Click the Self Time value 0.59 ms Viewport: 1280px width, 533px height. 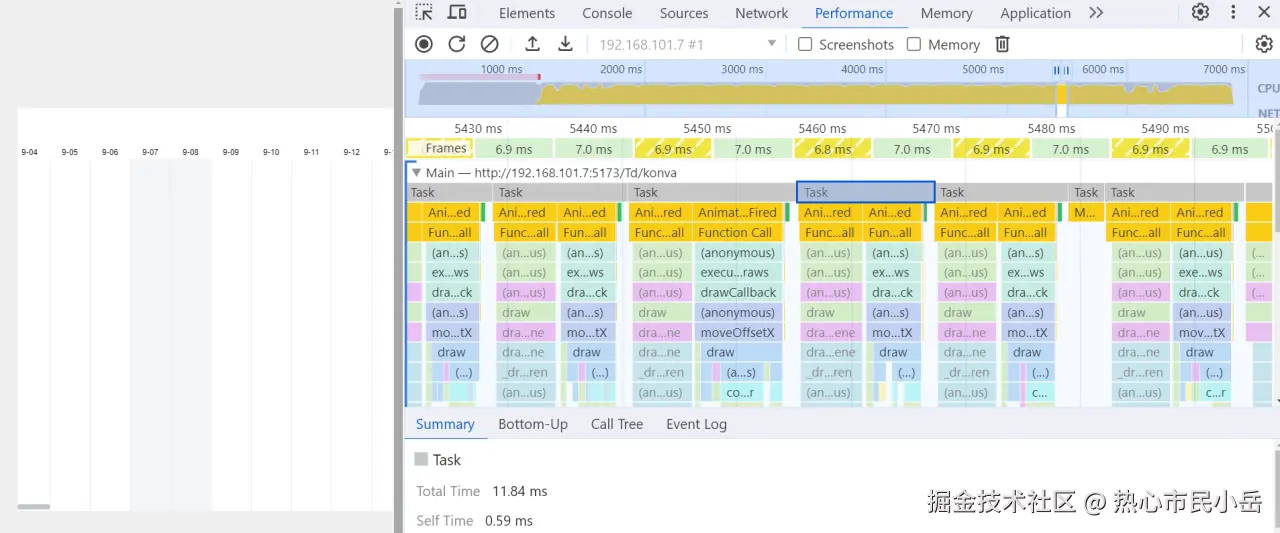pyautogui.click(x=509, y=521)
